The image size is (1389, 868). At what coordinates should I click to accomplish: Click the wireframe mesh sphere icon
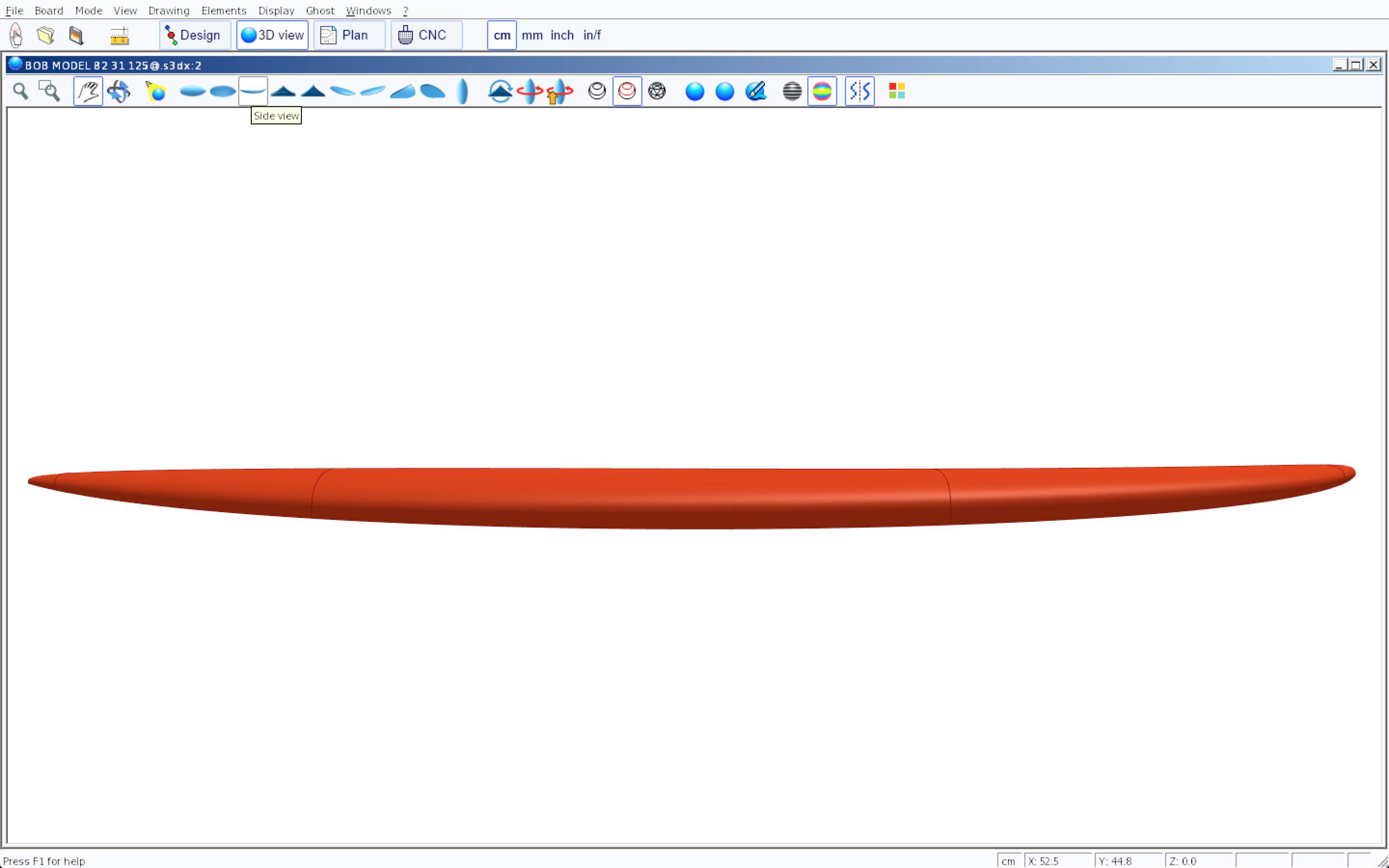click(x=657, y=91)
